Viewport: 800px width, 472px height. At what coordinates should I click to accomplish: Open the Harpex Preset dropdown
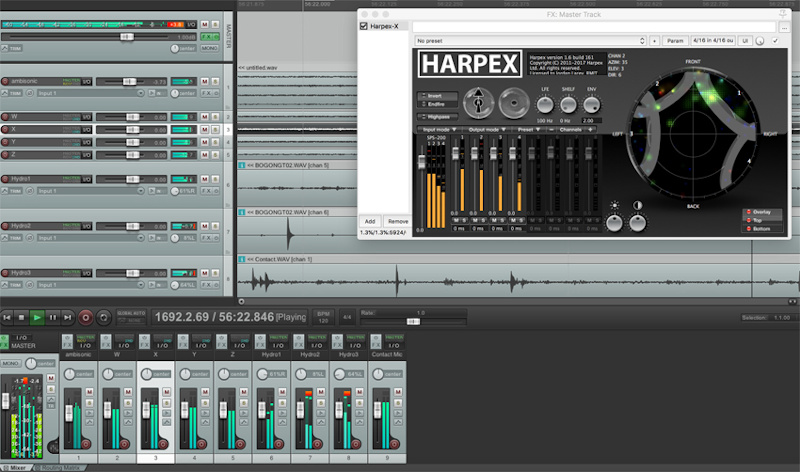529,130
